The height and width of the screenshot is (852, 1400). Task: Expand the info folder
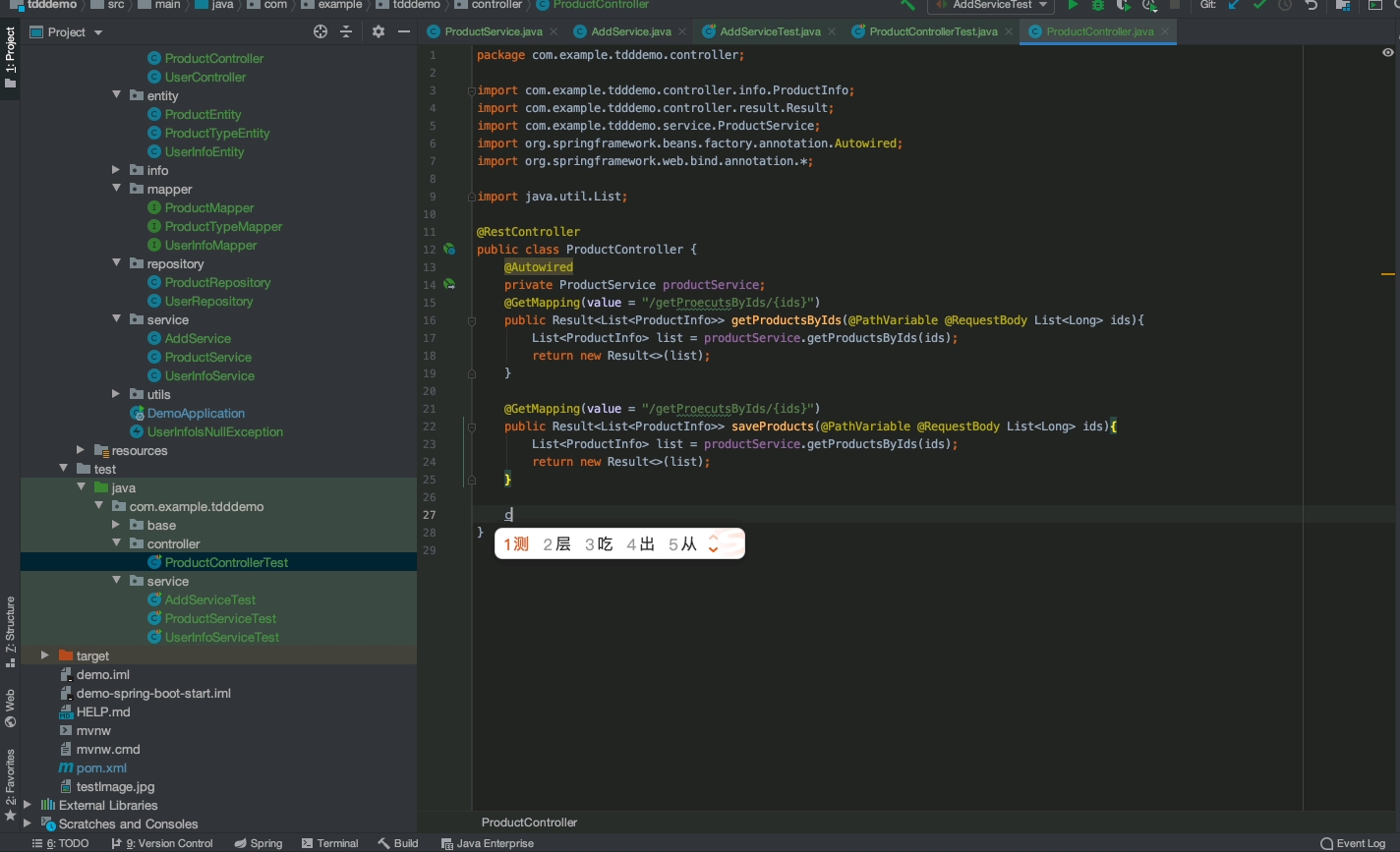tap(117, 170)
